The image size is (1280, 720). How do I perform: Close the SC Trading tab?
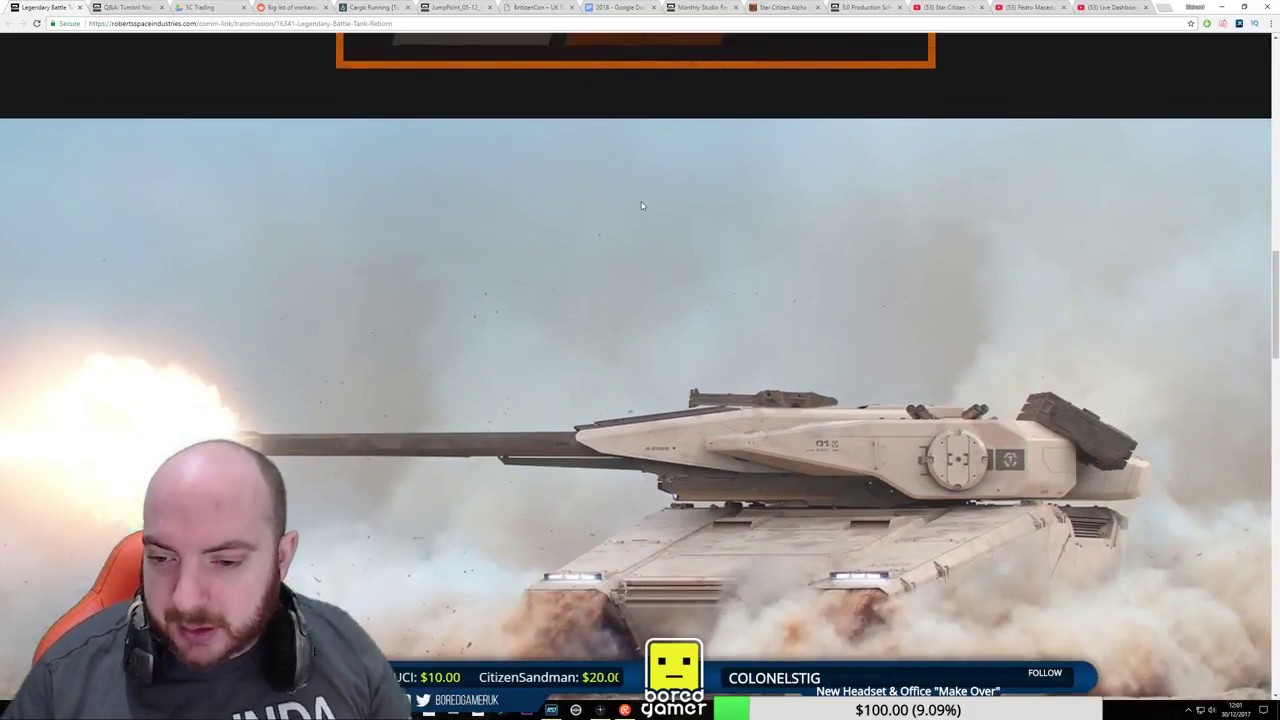coord(243,7)
